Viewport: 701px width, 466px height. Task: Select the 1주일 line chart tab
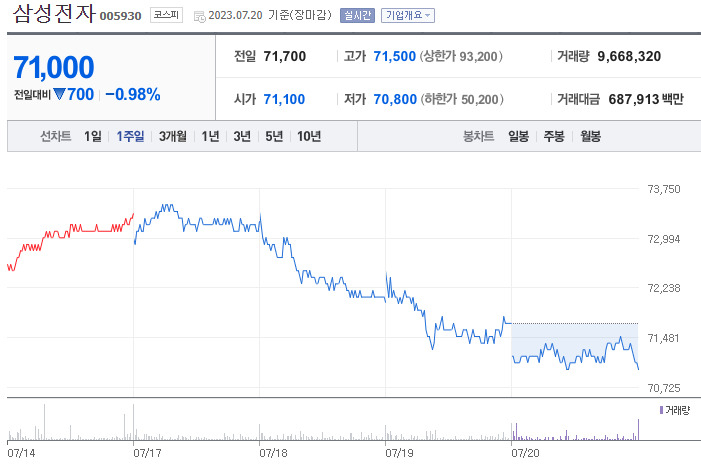(130, 136)
